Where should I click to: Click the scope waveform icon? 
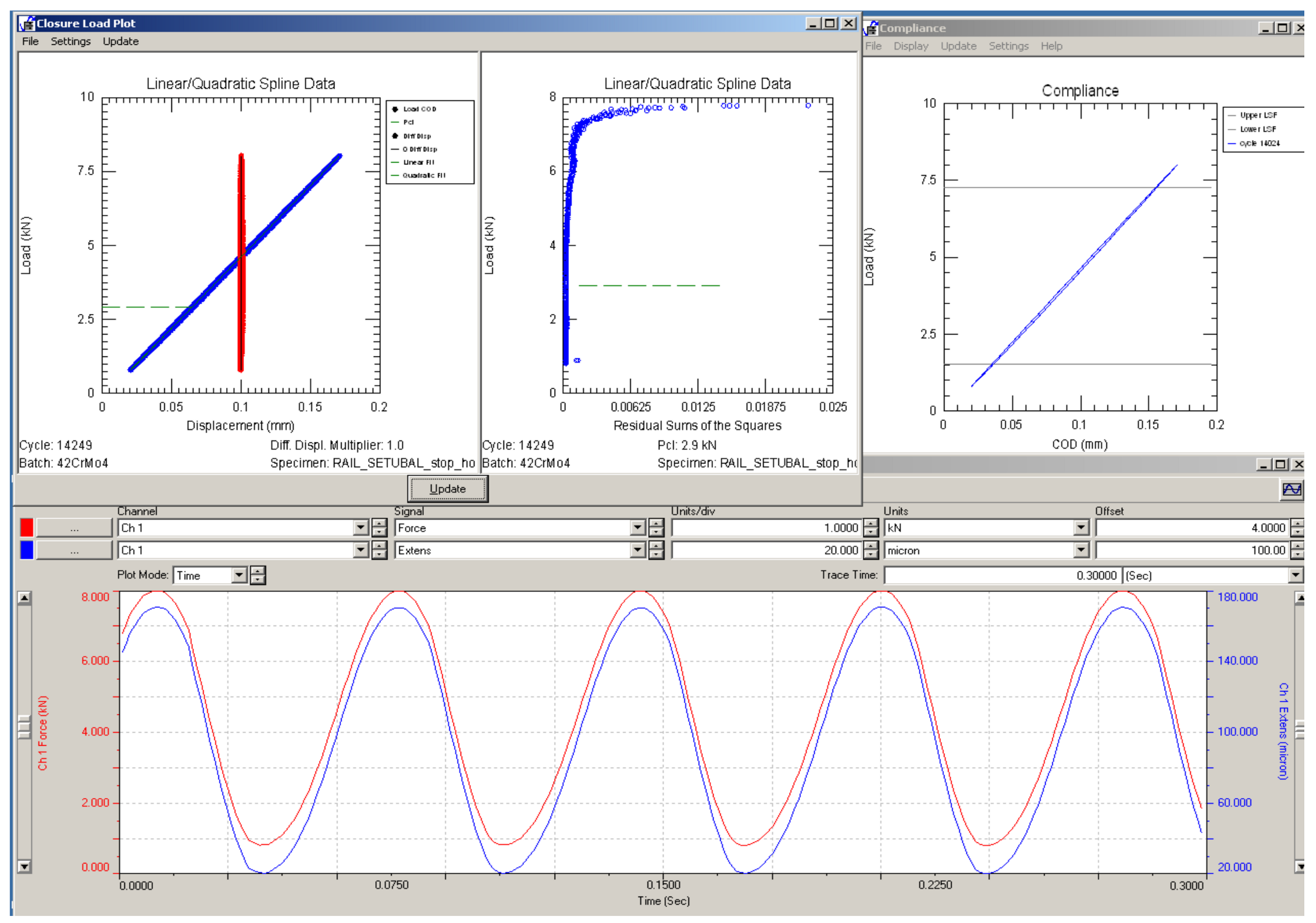[1291, 489]
